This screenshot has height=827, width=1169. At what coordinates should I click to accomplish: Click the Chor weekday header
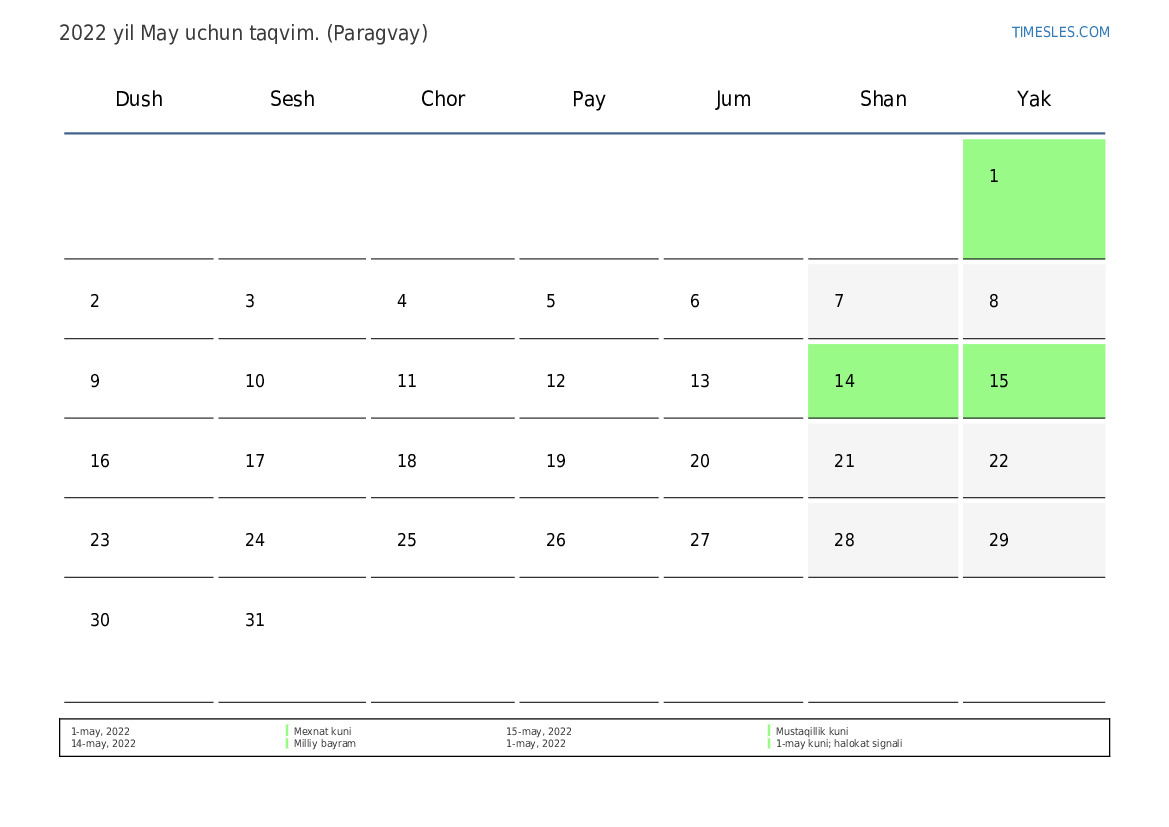click(443, 99)
